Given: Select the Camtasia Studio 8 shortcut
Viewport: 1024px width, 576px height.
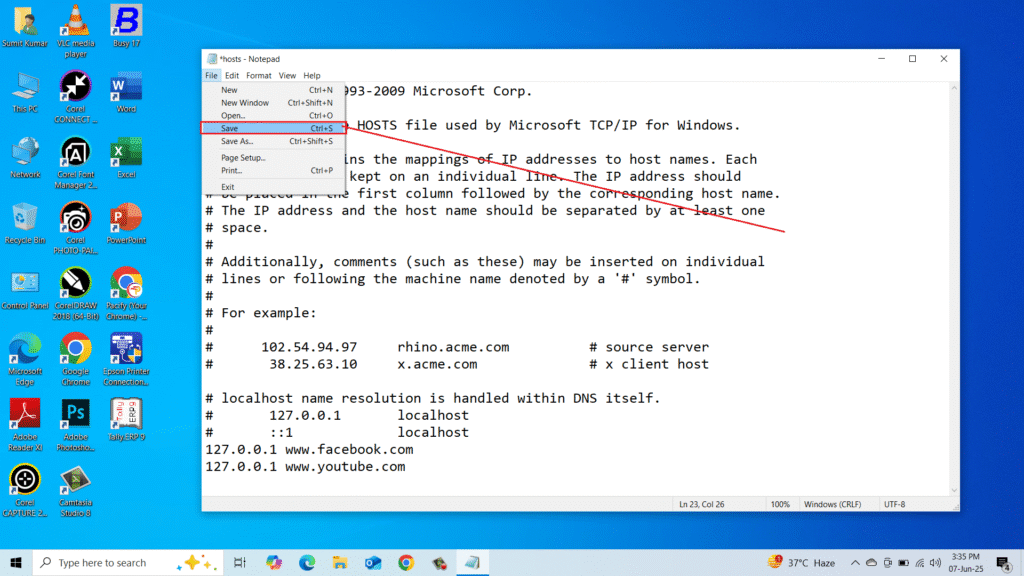Looking at the screenshot, I should coord(76,491).
